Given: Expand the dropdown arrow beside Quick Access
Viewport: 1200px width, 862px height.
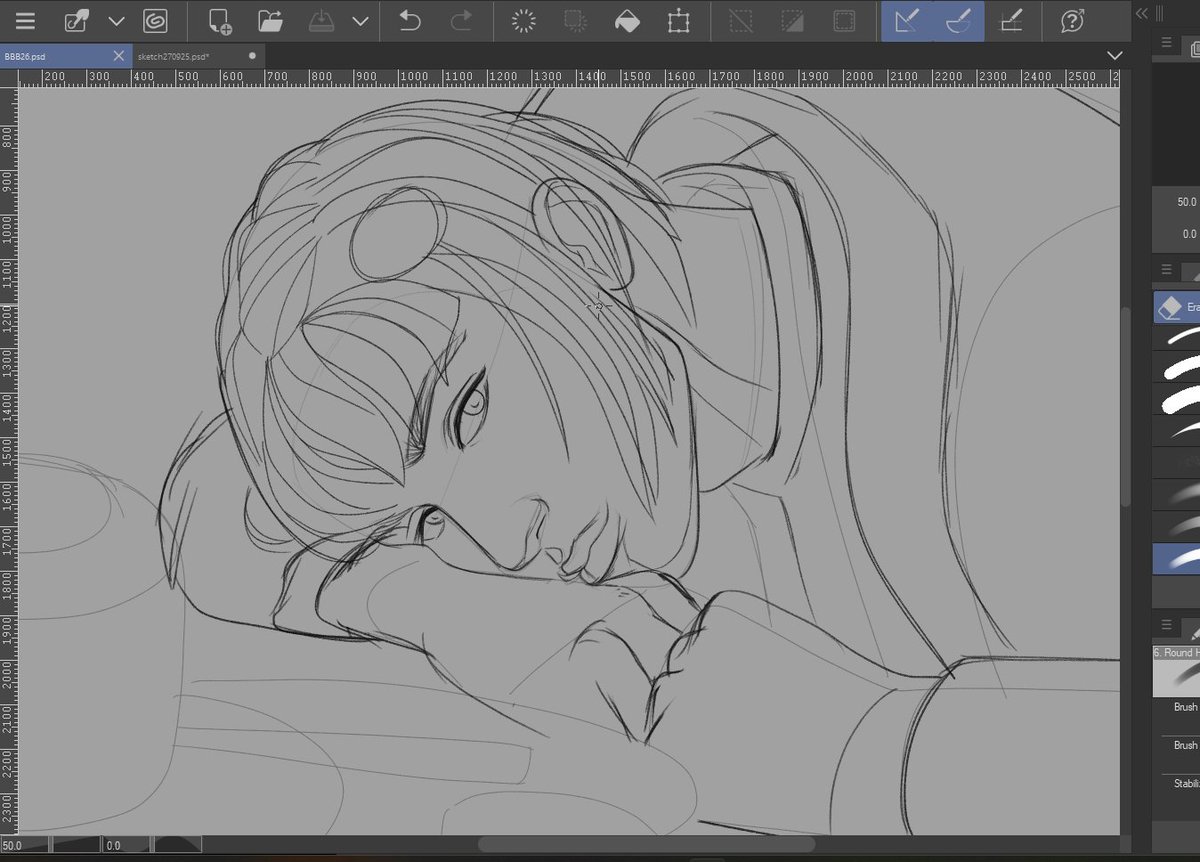Looking at the screenshot, I should point(117,21).
